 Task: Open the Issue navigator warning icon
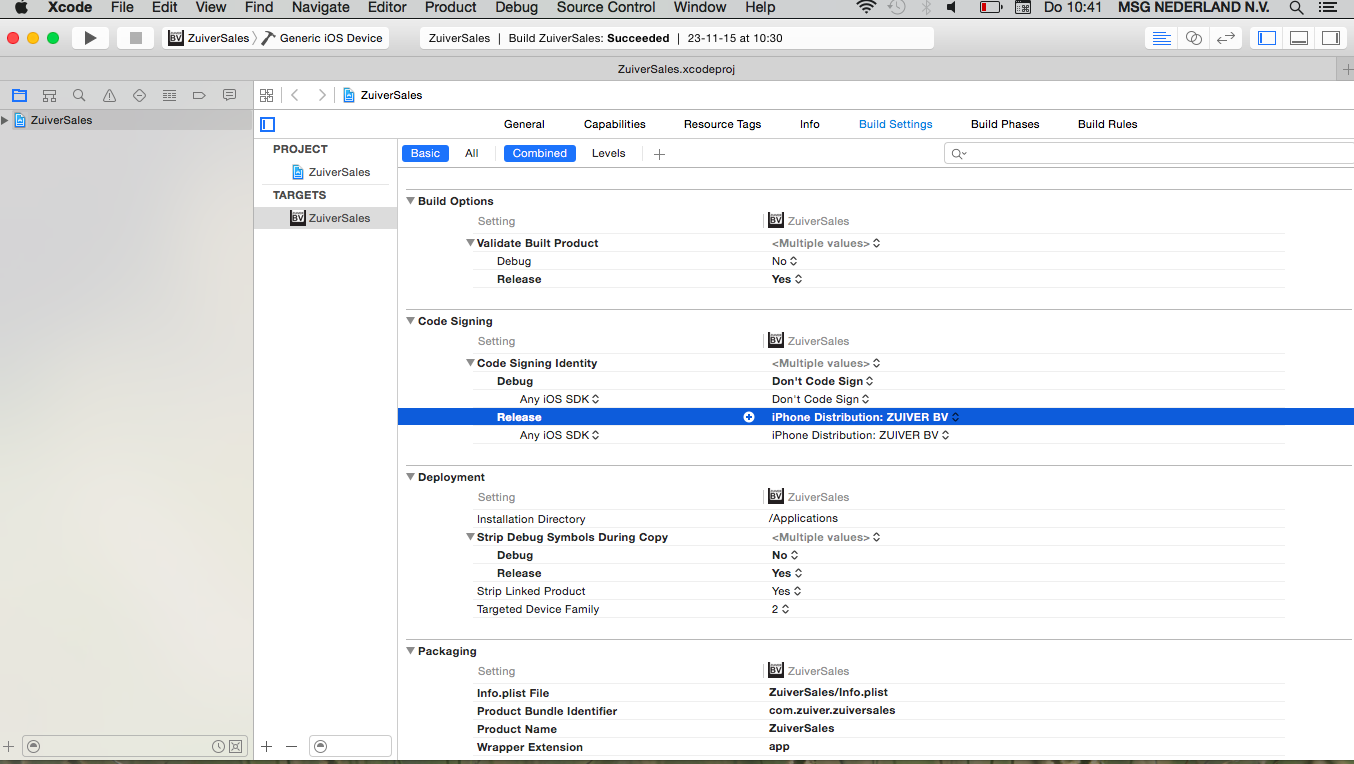[x=109, y=96]
